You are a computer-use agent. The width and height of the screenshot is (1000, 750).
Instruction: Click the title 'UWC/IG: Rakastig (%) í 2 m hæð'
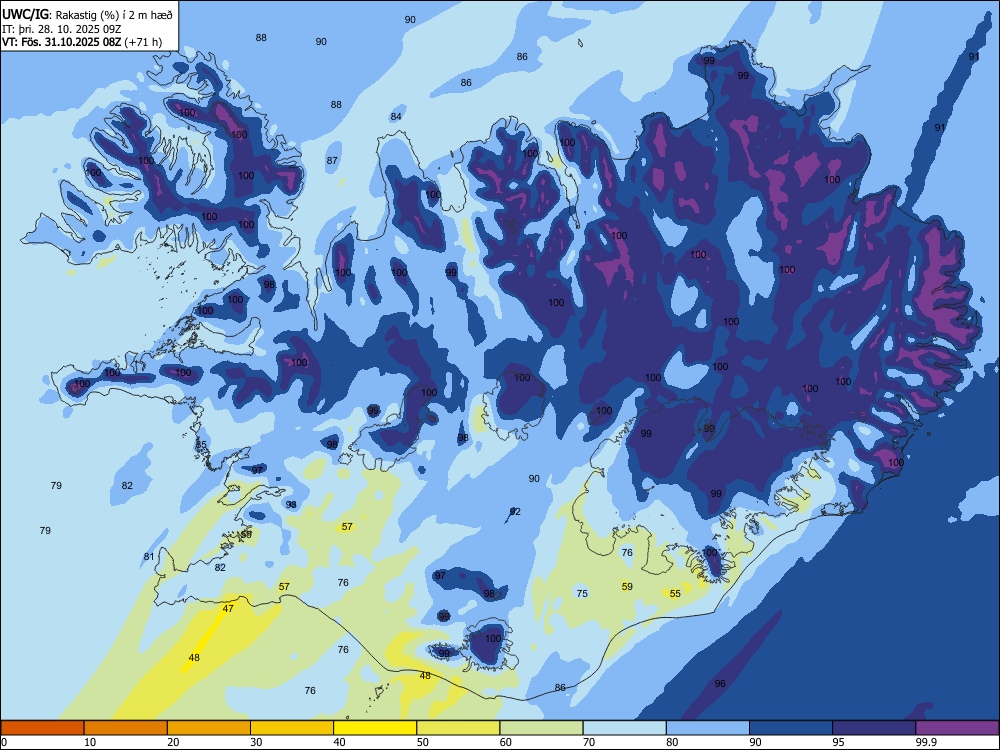pos(87,14)
